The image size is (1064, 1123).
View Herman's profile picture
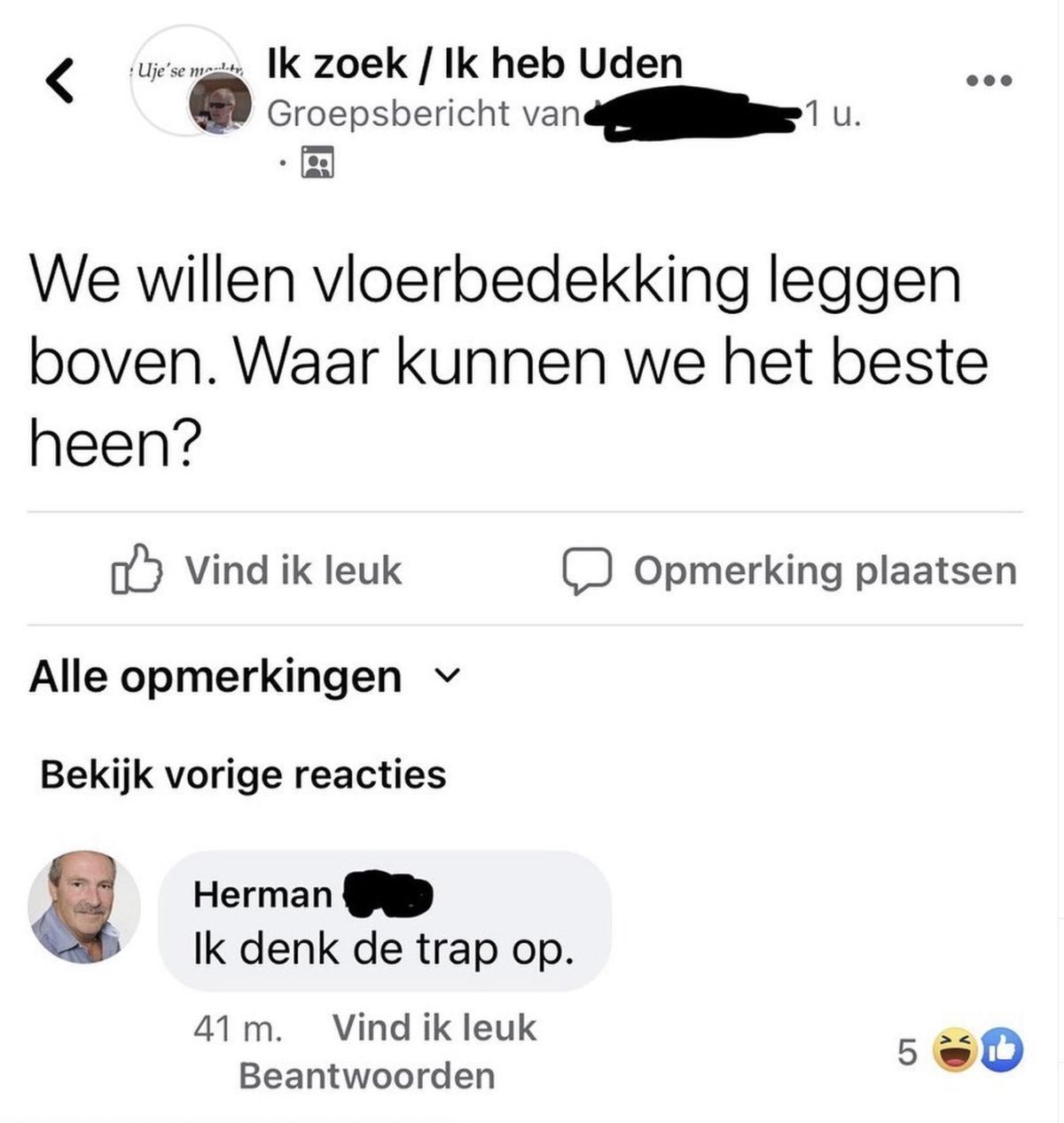(x=84, y=907)
